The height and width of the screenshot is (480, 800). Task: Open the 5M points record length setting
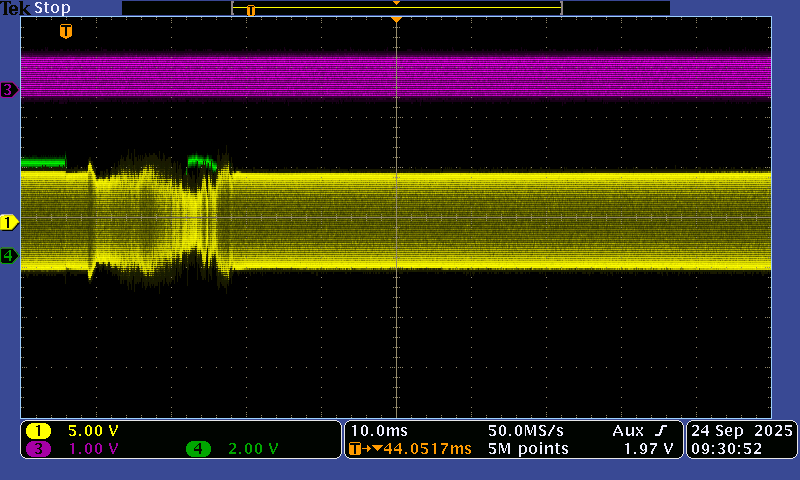point(528,449)
